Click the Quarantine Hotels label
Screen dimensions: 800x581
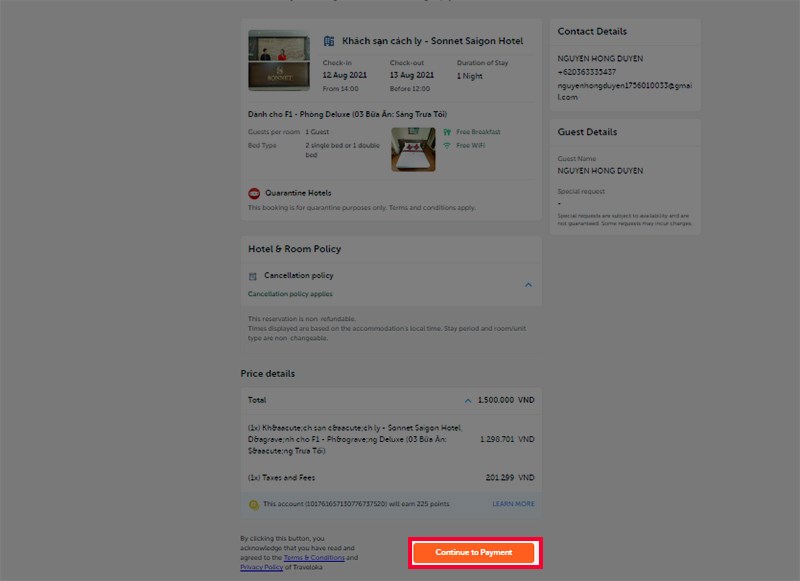pyautogui.click(x=298, y=193)
